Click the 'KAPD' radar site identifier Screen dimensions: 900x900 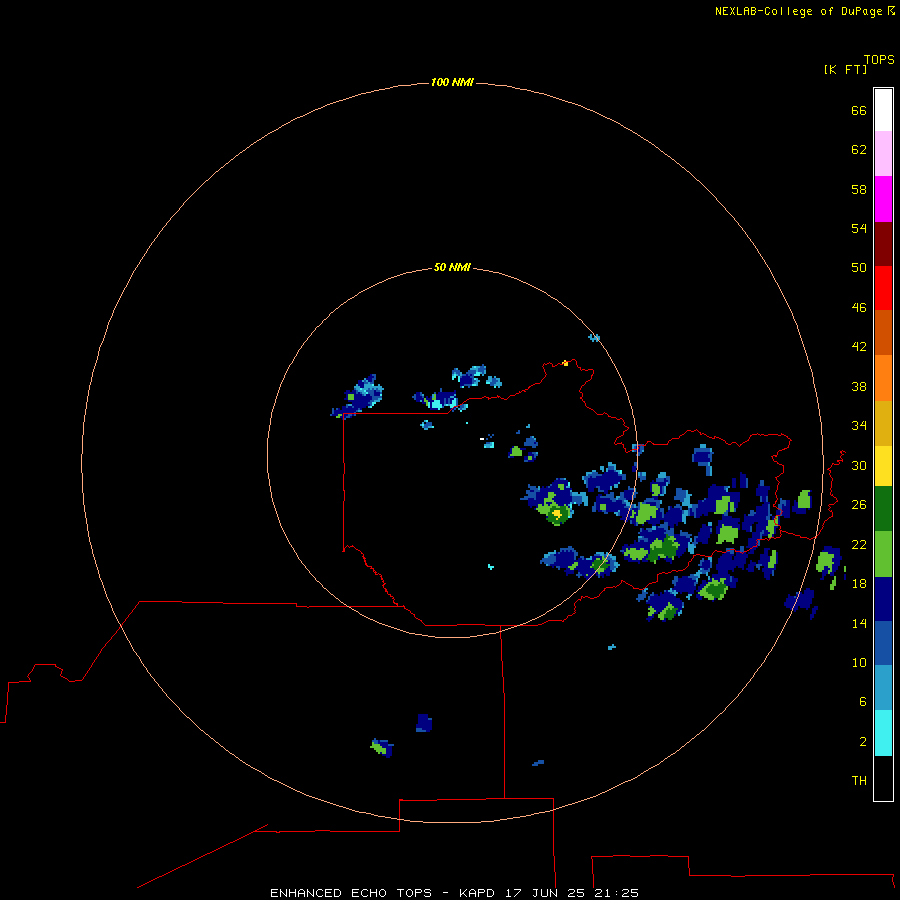pyautogui.click(x=478, y=893)
